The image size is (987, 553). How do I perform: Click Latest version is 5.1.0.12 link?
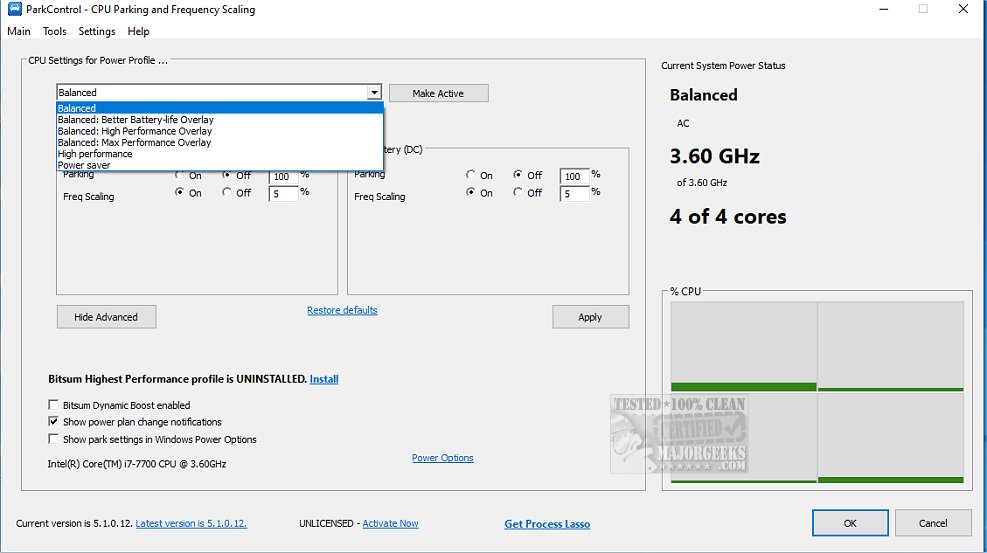coord(191,523)
